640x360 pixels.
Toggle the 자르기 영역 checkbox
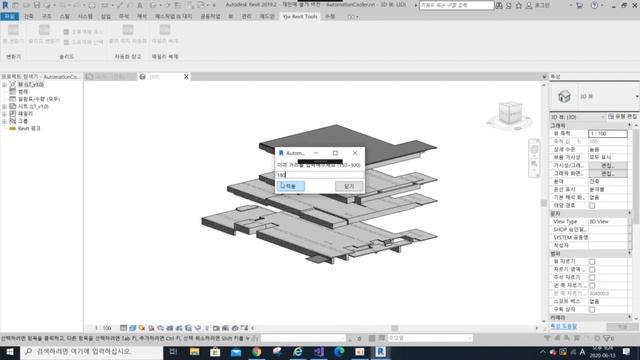pos(592,269)
